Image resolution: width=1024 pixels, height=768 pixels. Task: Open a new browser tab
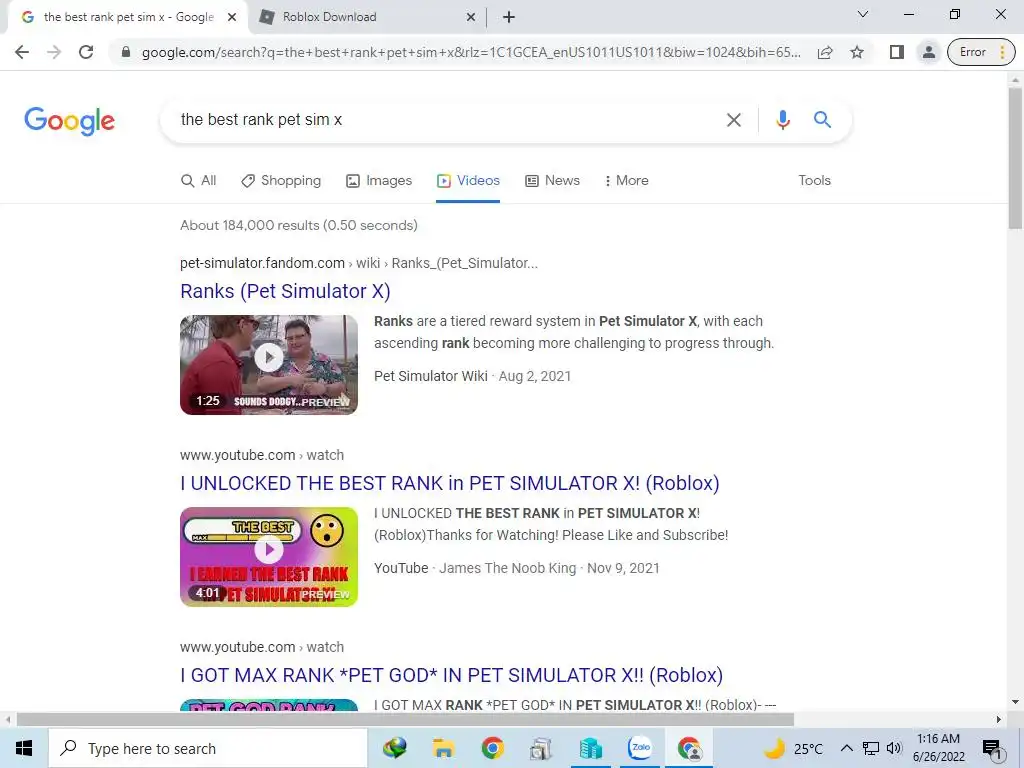pyautogui.click(x=509, y=17)
